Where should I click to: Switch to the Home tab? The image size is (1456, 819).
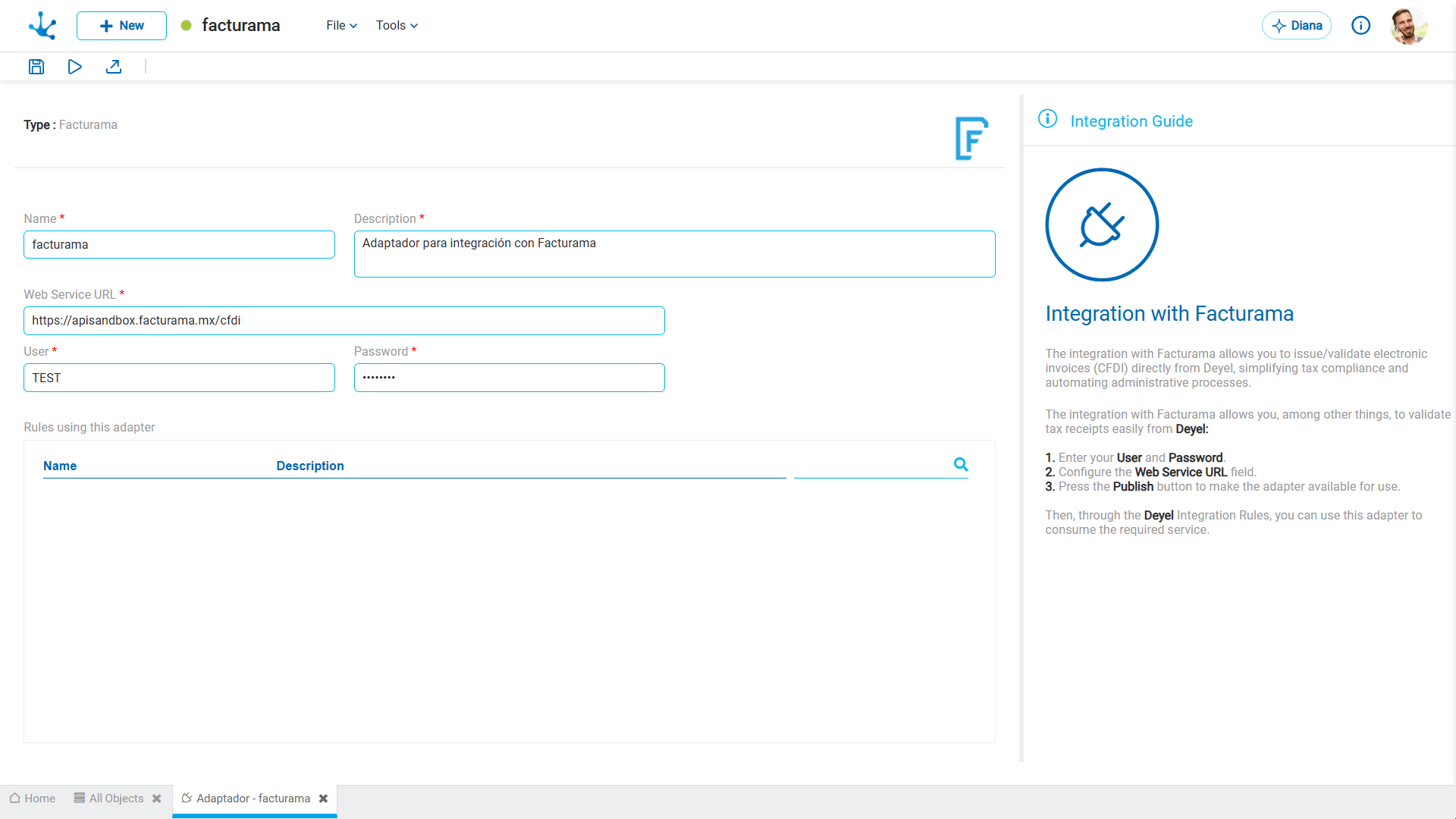[33, 799]
